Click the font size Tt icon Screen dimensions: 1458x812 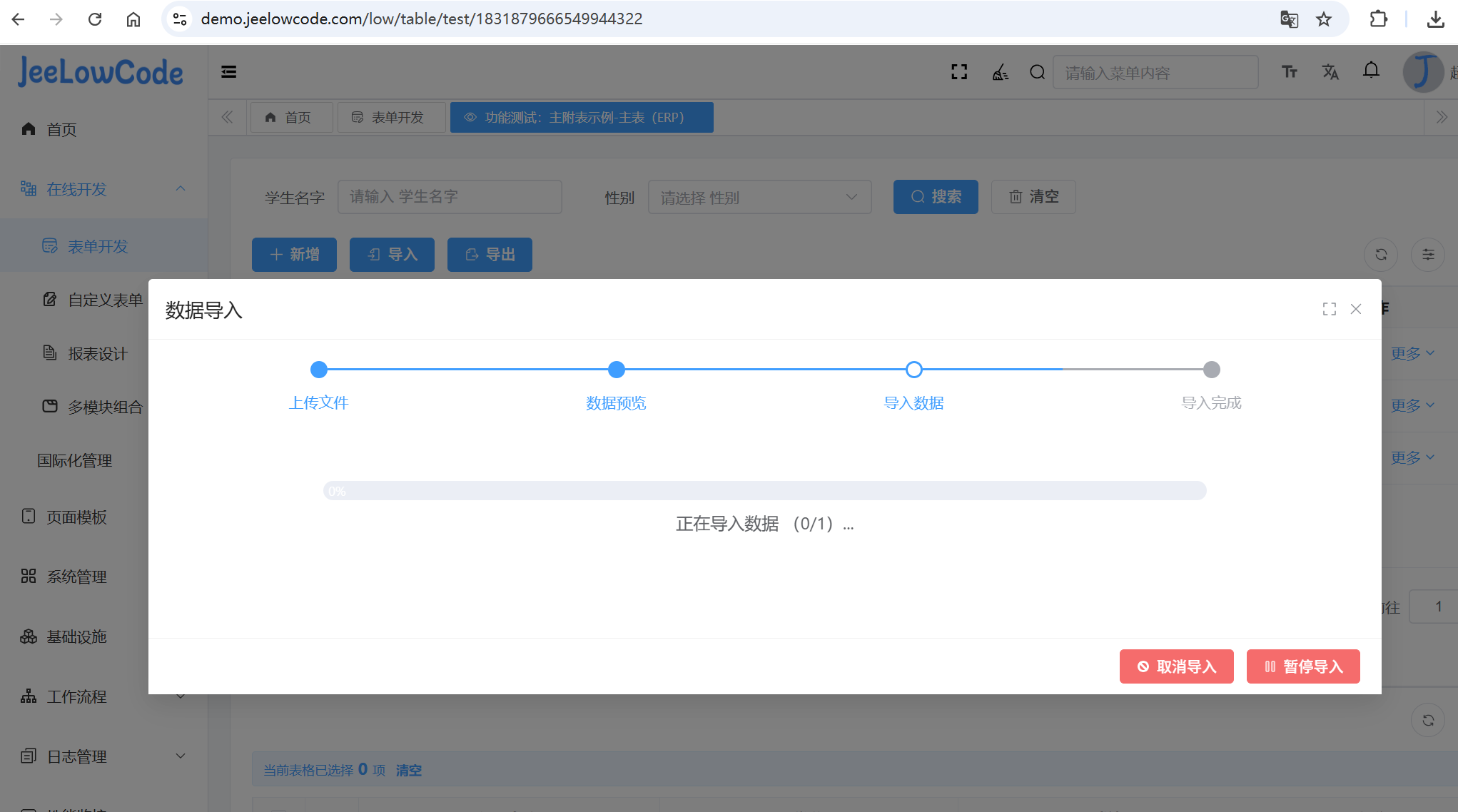click(x=1289, y=72)
